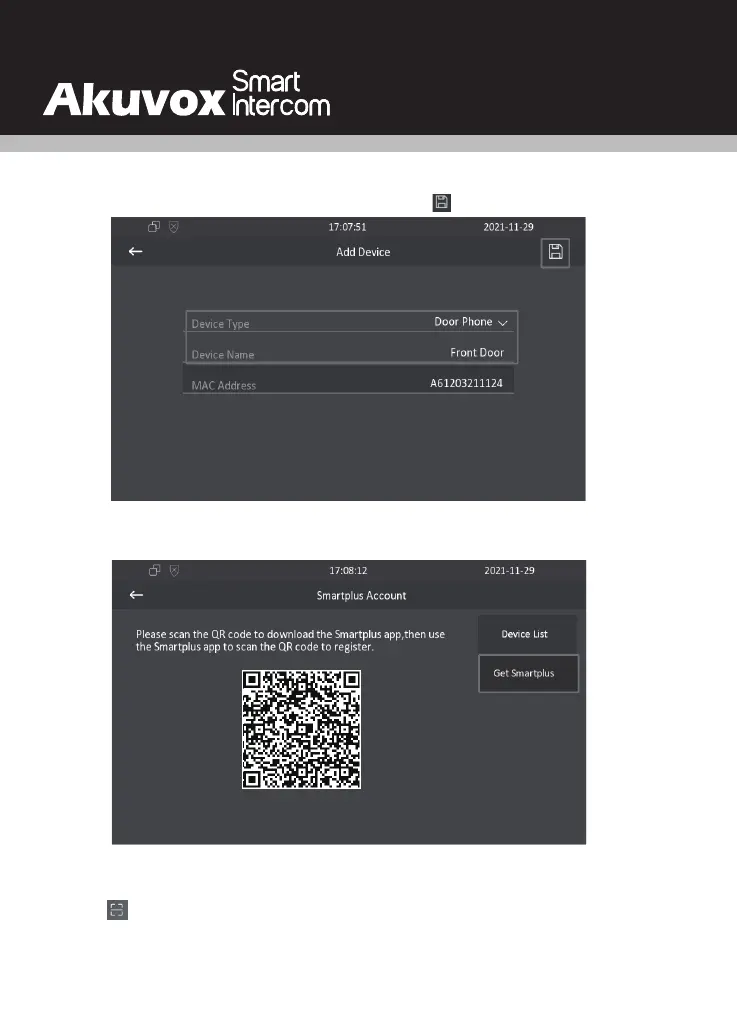This screenshot has width=737, height=1020.
Task: Click the MAC Address label
Action: (x=224, y=385)
